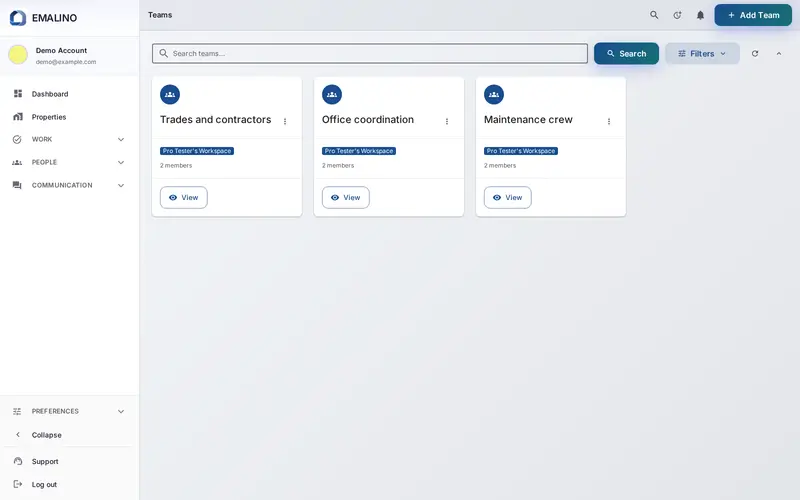Click the Demo Account name
Screen dimensions: 800x500
coord(61,51)
